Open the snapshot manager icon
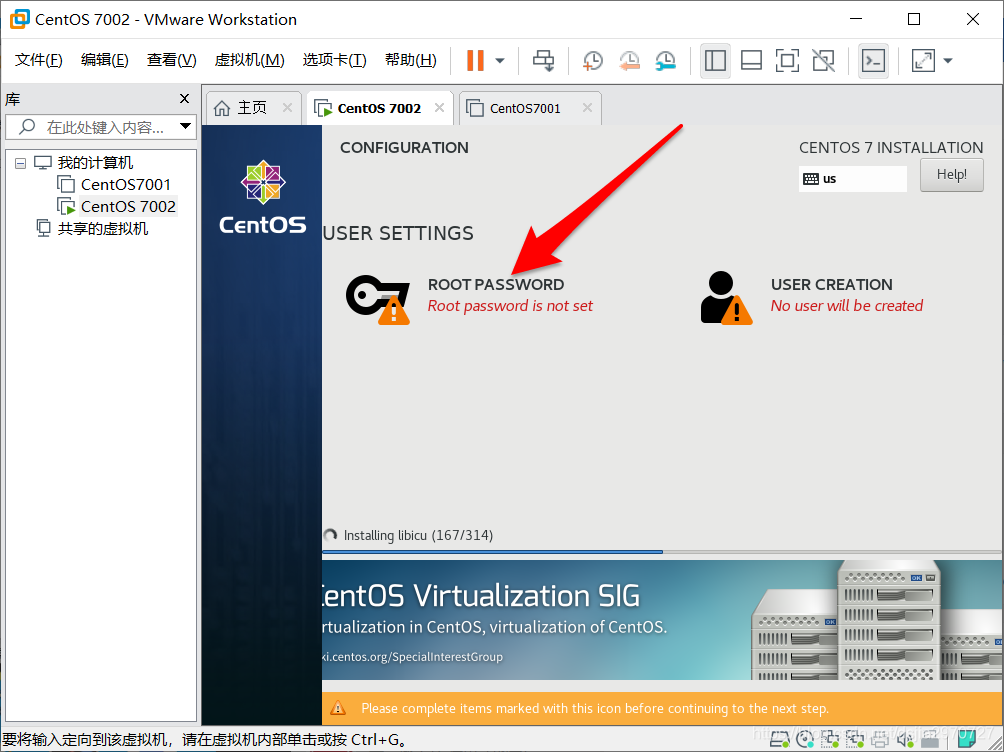Image resolution: width=1004 pixels, height=752 pixels. click(x=666, y=61)
